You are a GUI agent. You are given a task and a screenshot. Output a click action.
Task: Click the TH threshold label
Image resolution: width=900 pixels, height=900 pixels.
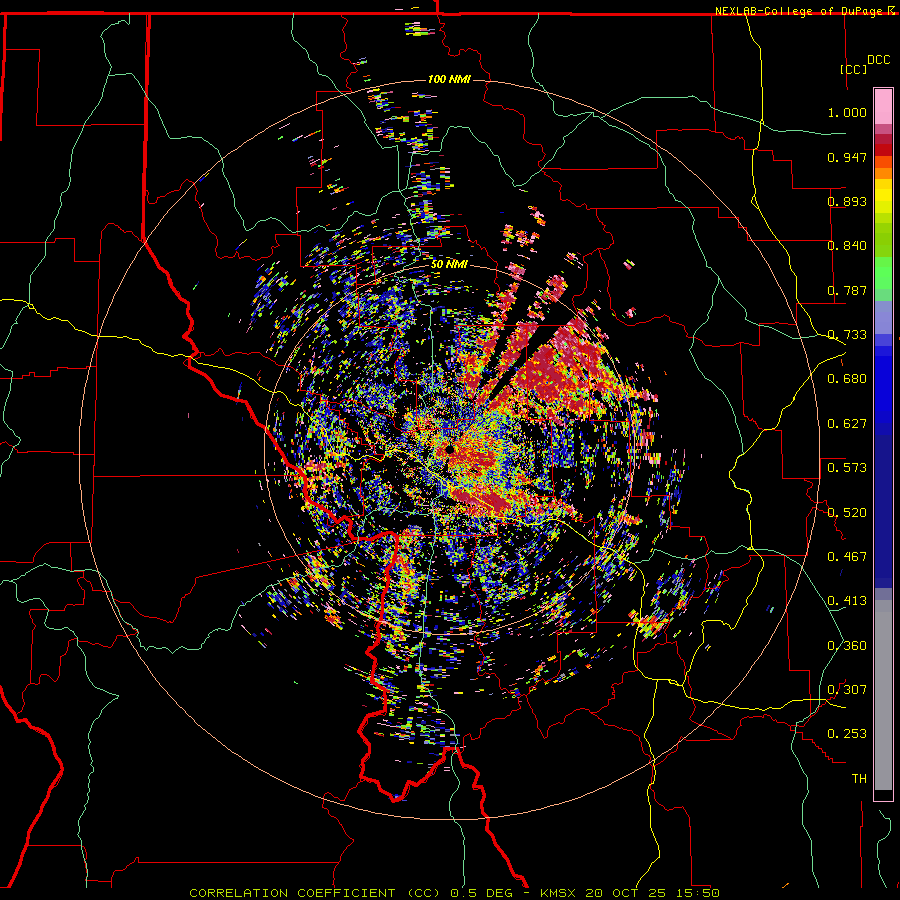click(x=859, y=779)
